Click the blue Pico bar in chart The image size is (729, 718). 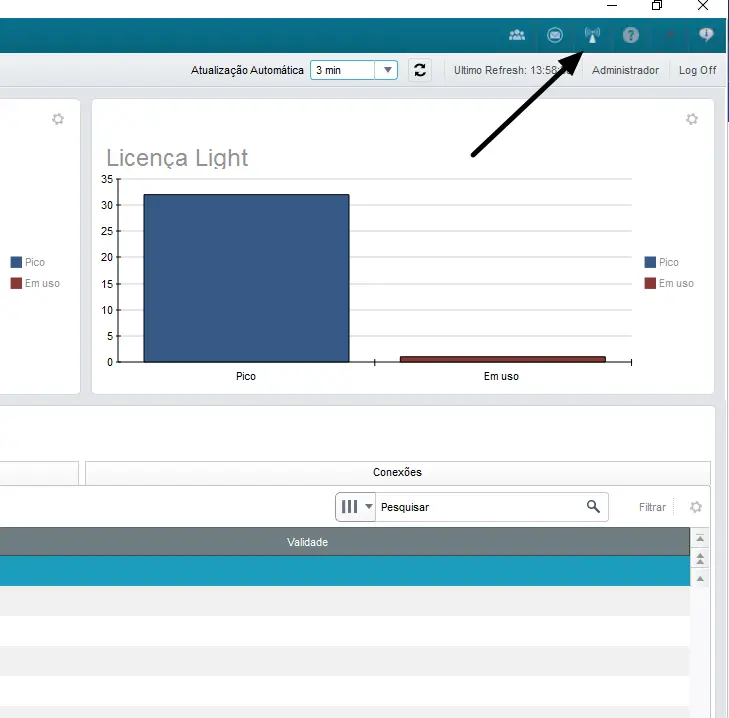246,278
